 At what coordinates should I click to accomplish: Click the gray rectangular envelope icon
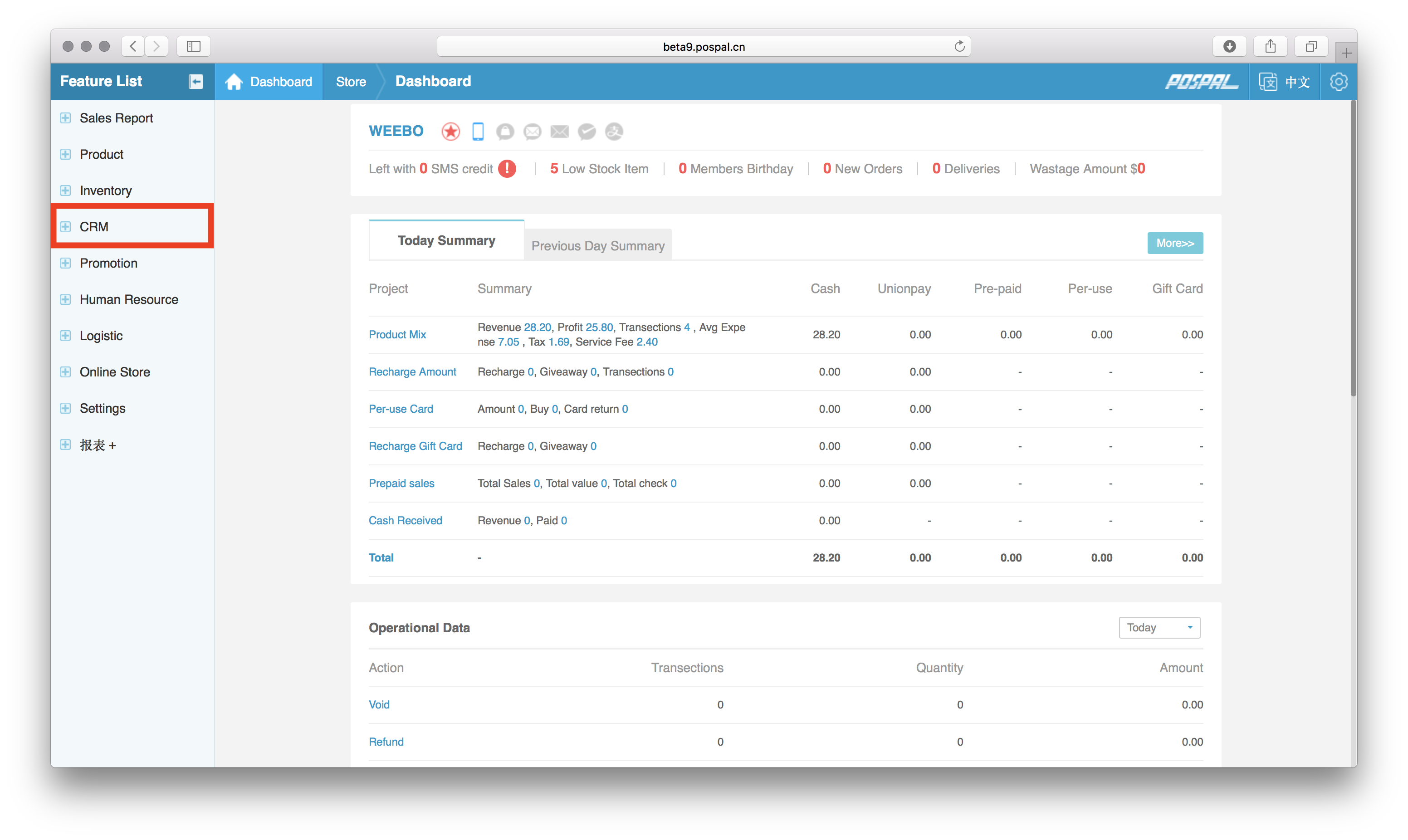[x=560, y=132]
